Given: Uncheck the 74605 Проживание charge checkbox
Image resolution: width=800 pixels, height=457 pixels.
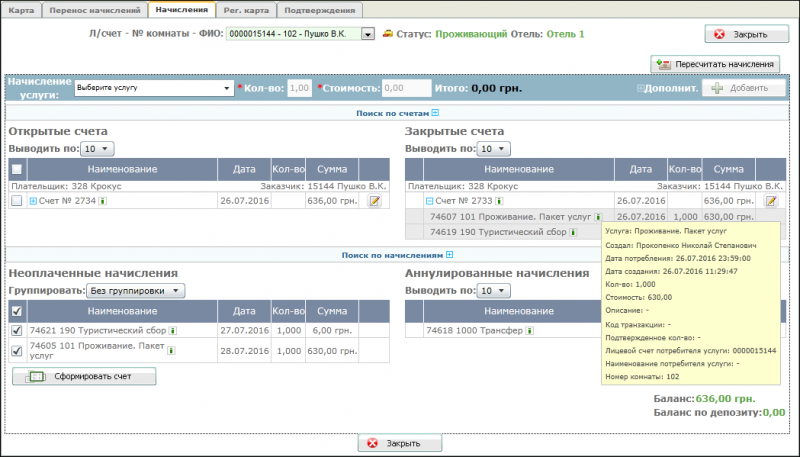Looking at the screenshot, I should pos(16,351).
